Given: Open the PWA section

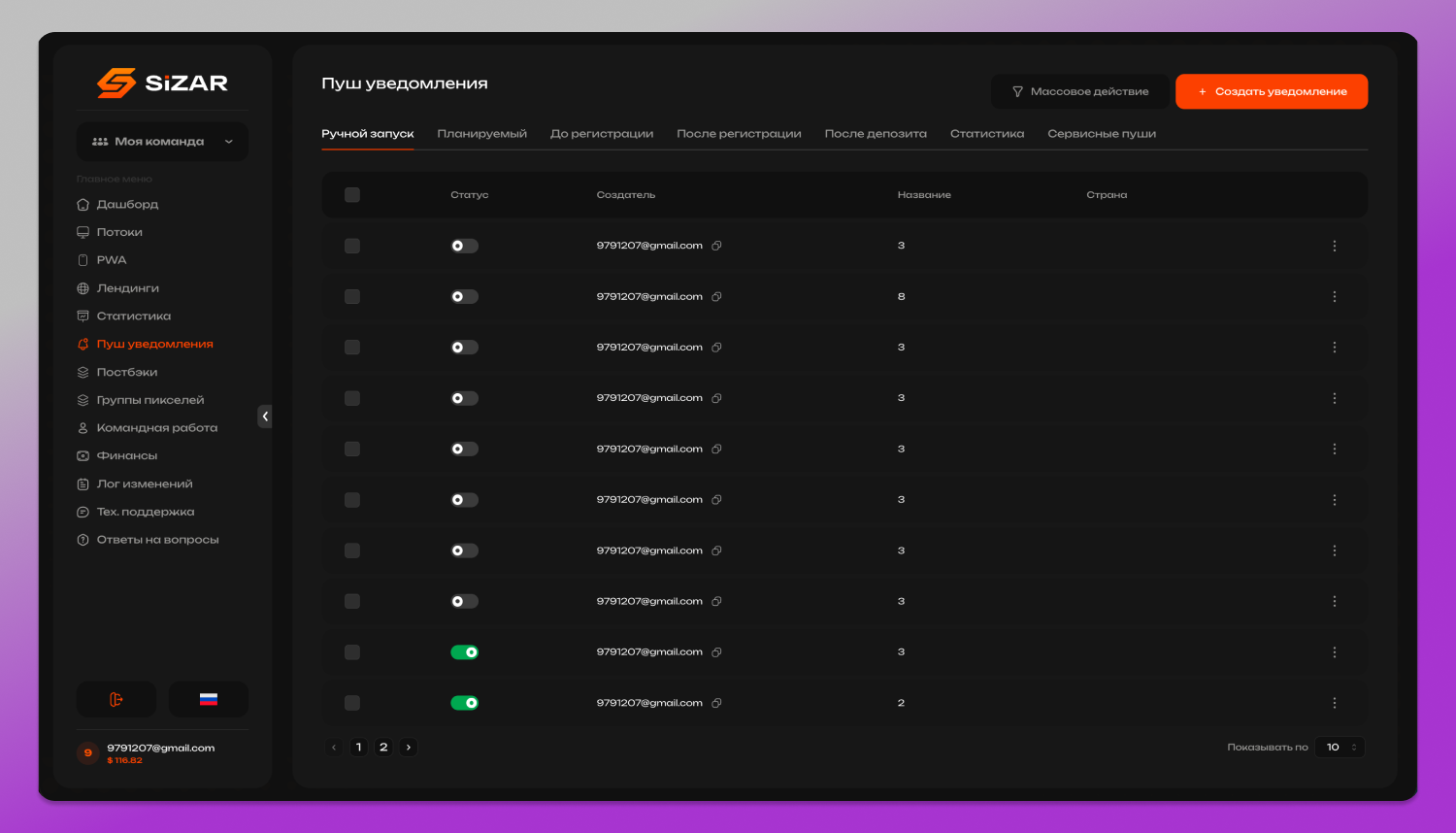Looking at the screenshot, I should coord(102,260).
